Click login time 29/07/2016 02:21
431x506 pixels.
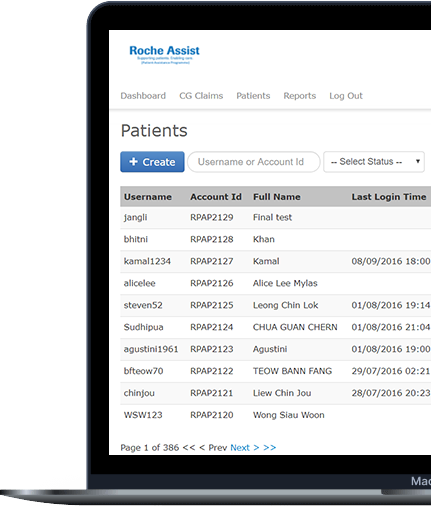tap(391, 371)
